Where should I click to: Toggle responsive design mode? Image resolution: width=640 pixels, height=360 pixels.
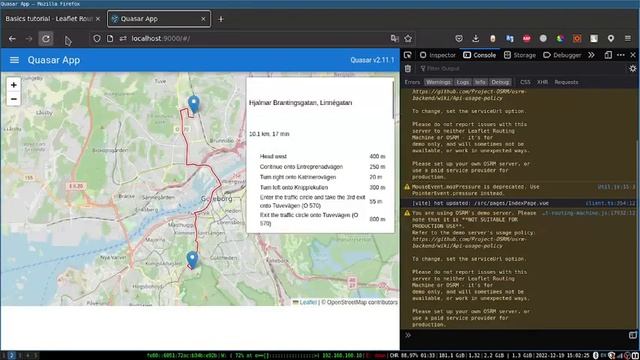608,55
